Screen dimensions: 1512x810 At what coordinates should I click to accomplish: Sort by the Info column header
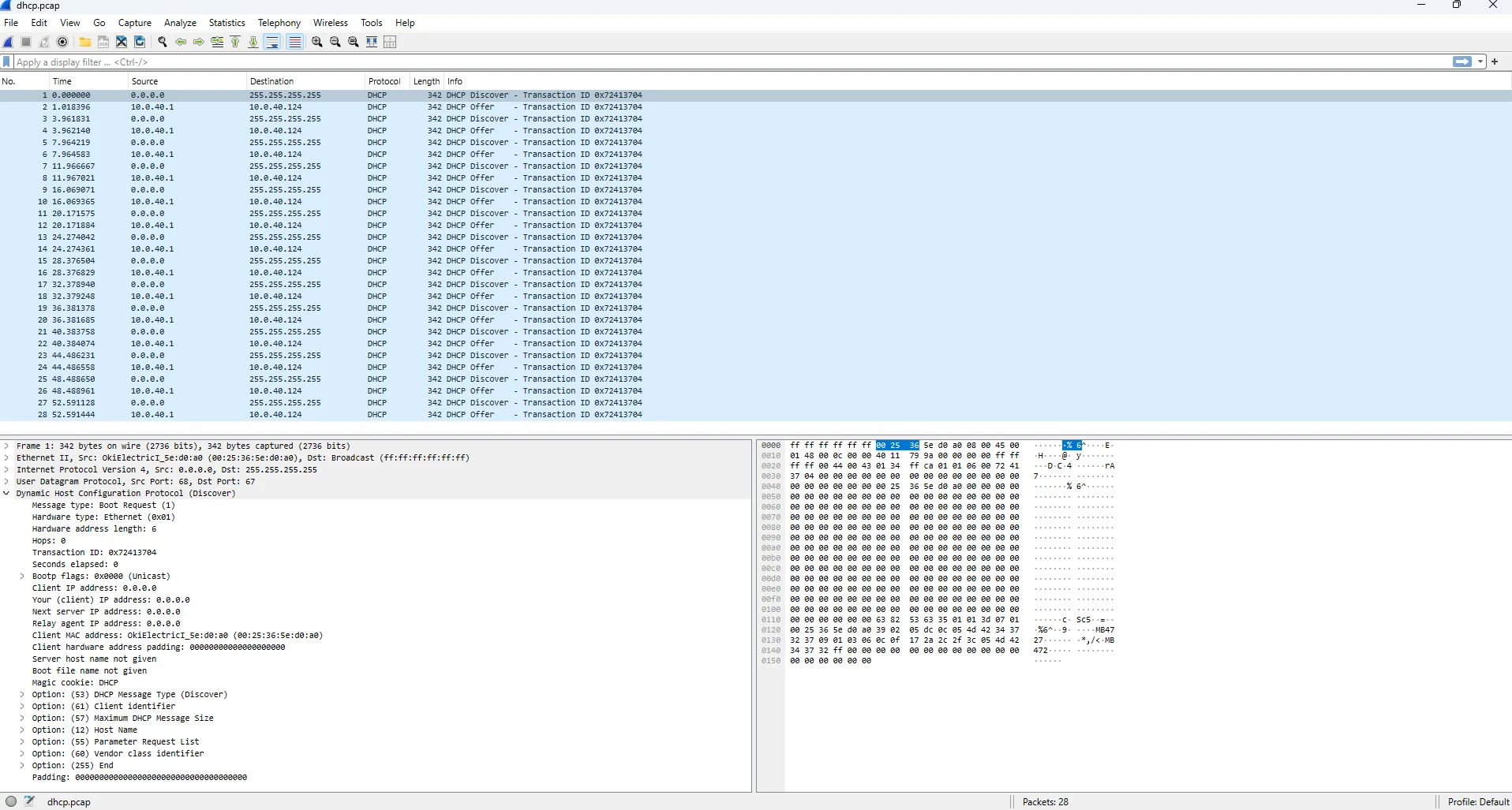(978, 81)
